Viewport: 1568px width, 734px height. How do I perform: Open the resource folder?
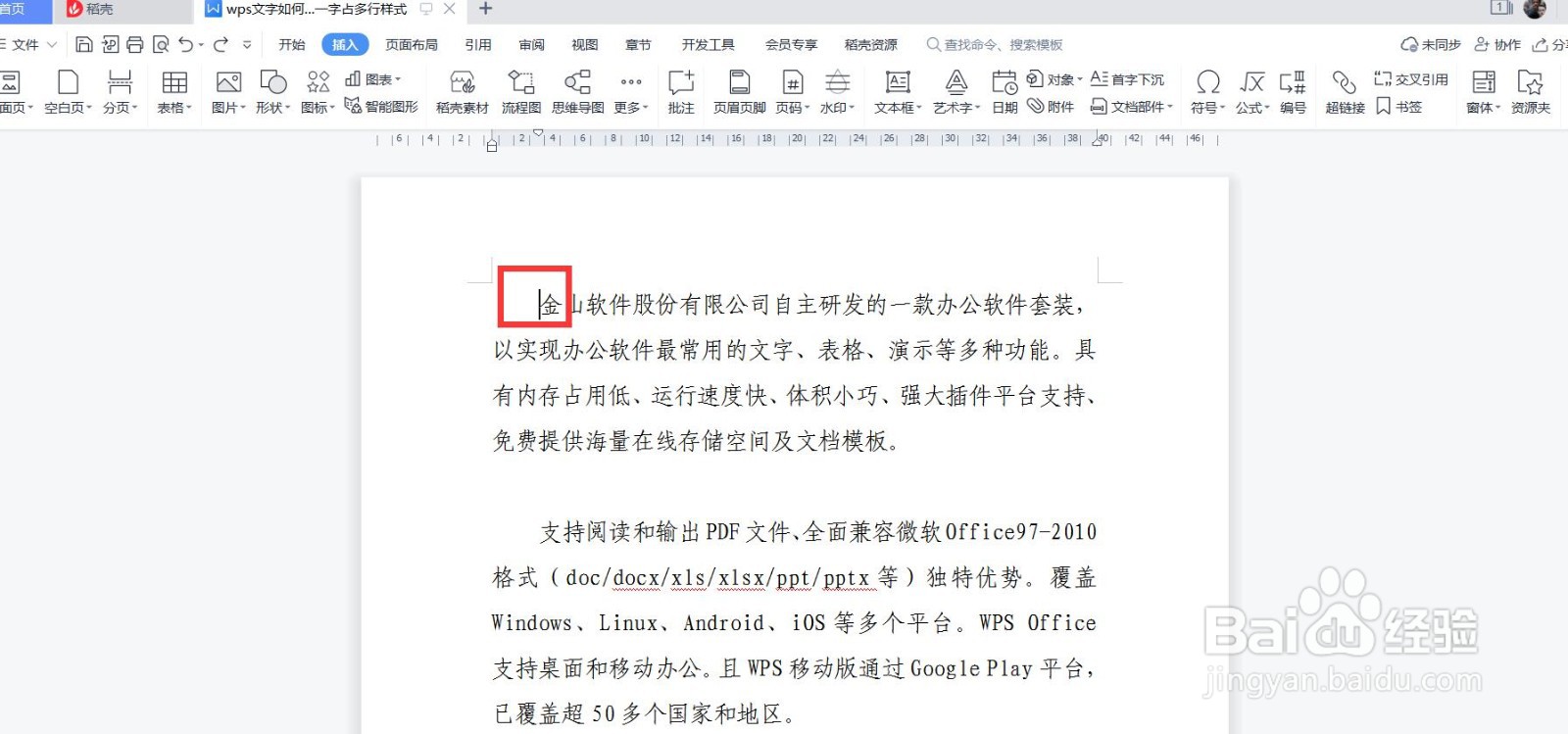1530,92
